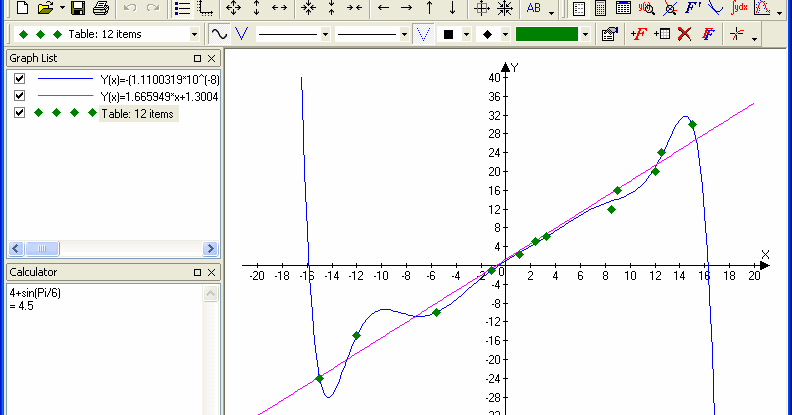Zoom in all directions icon
792x415 pixels.
tap(308, 8)
